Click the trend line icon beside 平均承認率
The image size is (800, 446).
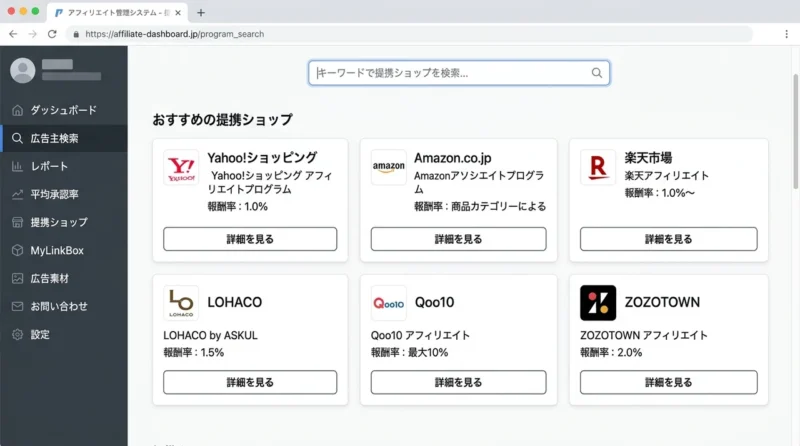(17, 194)
